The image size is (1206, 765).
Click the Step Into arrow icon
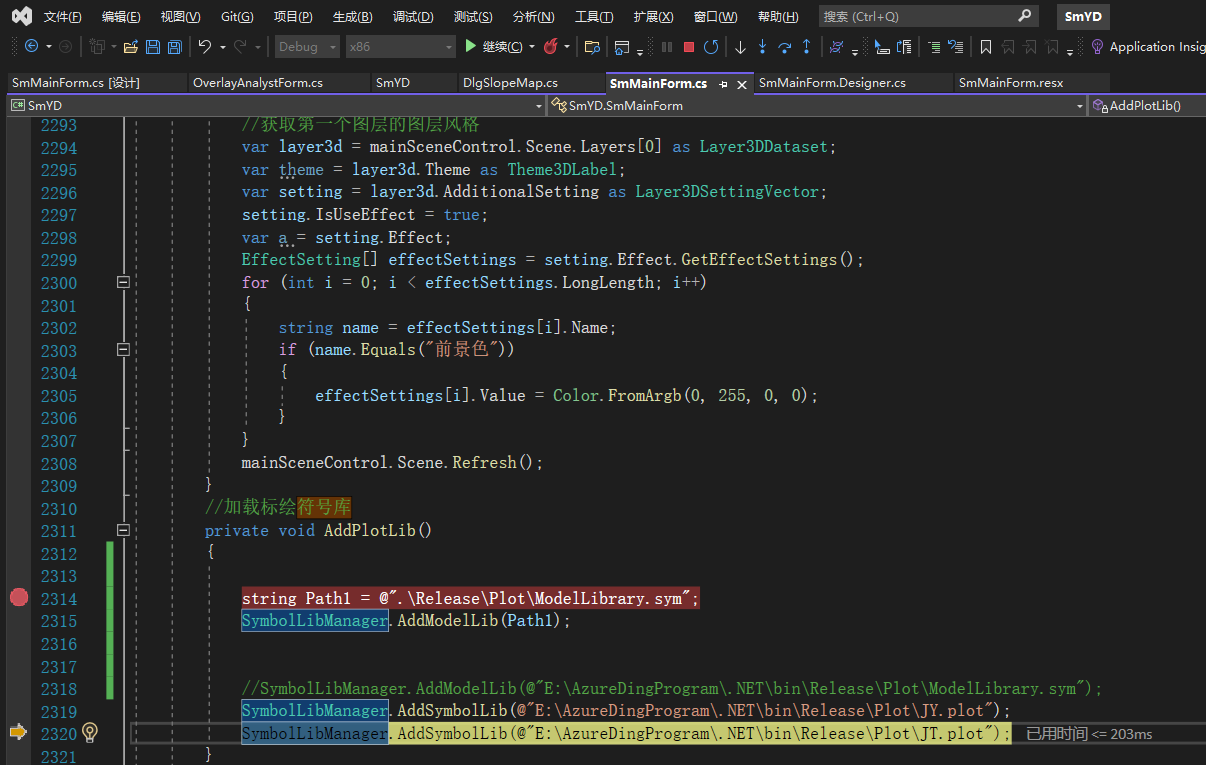pos(762,47)
